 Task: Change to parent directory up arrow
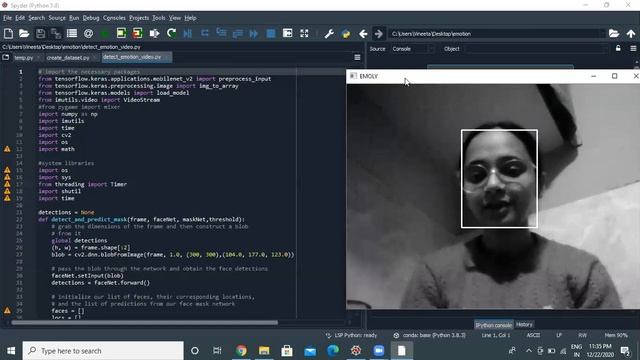[631, 33]
